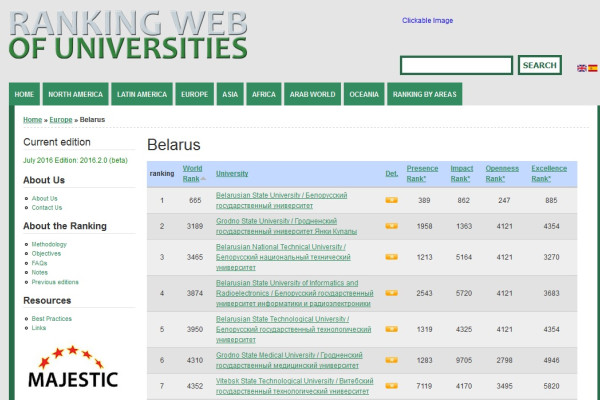Image resolution: width=600 pixels, height=400 pixels.
Task: Open the Grodno State Medical University link
Action: (289, 360)
